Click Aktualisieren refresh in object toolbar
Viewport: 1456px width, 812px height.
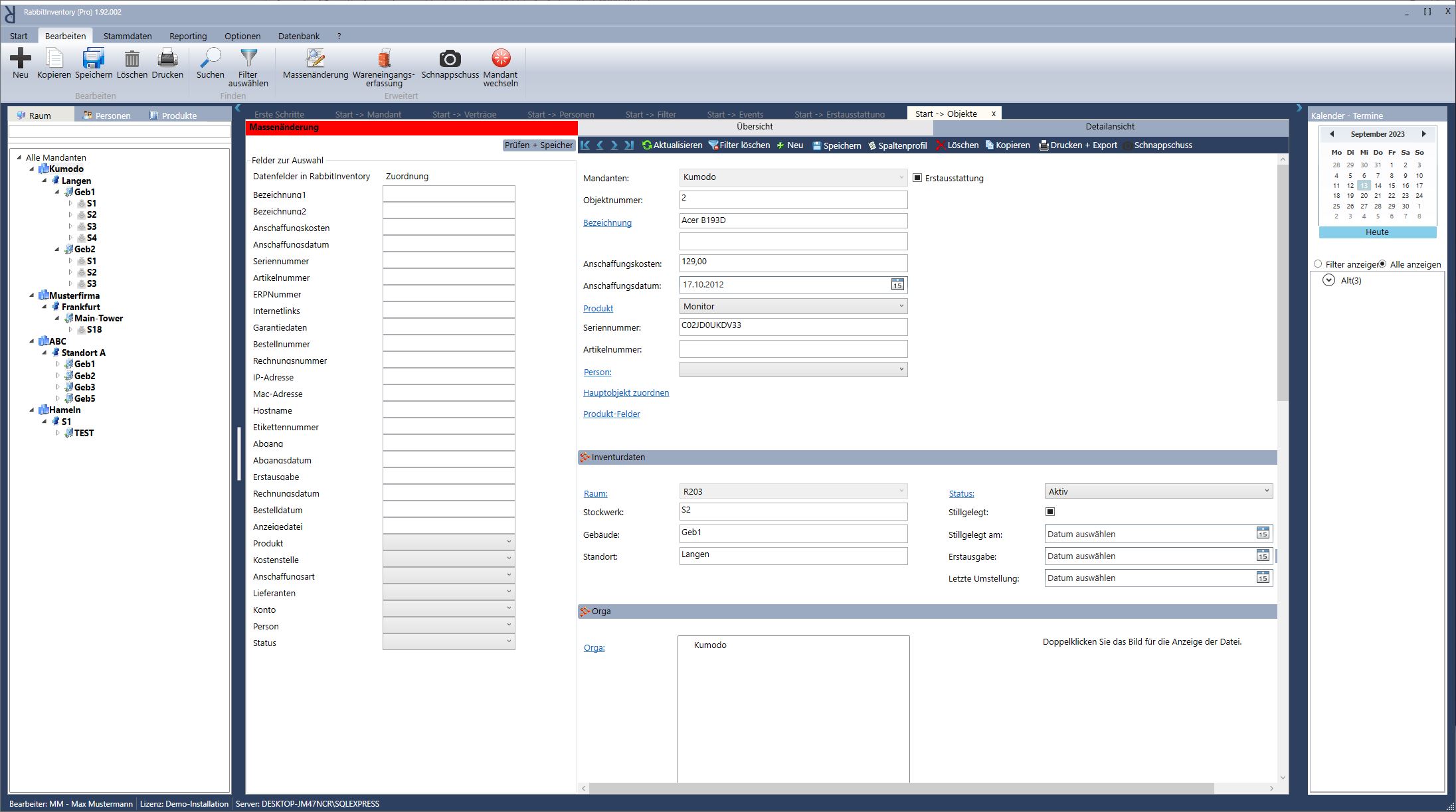(x=672, y=145)
